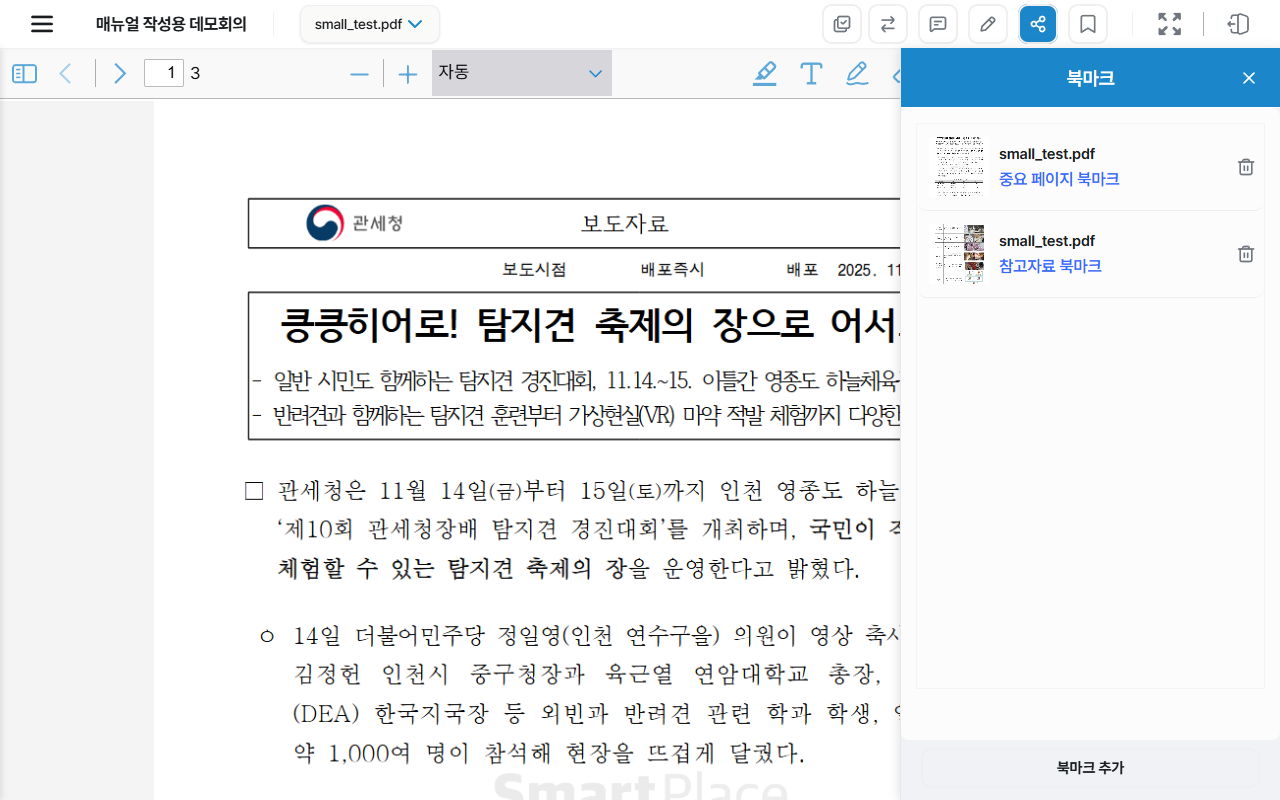Click the bookmark icon in top toolbar
The width and height of the screenshot is (1280, 800).
click(1088, 24)
